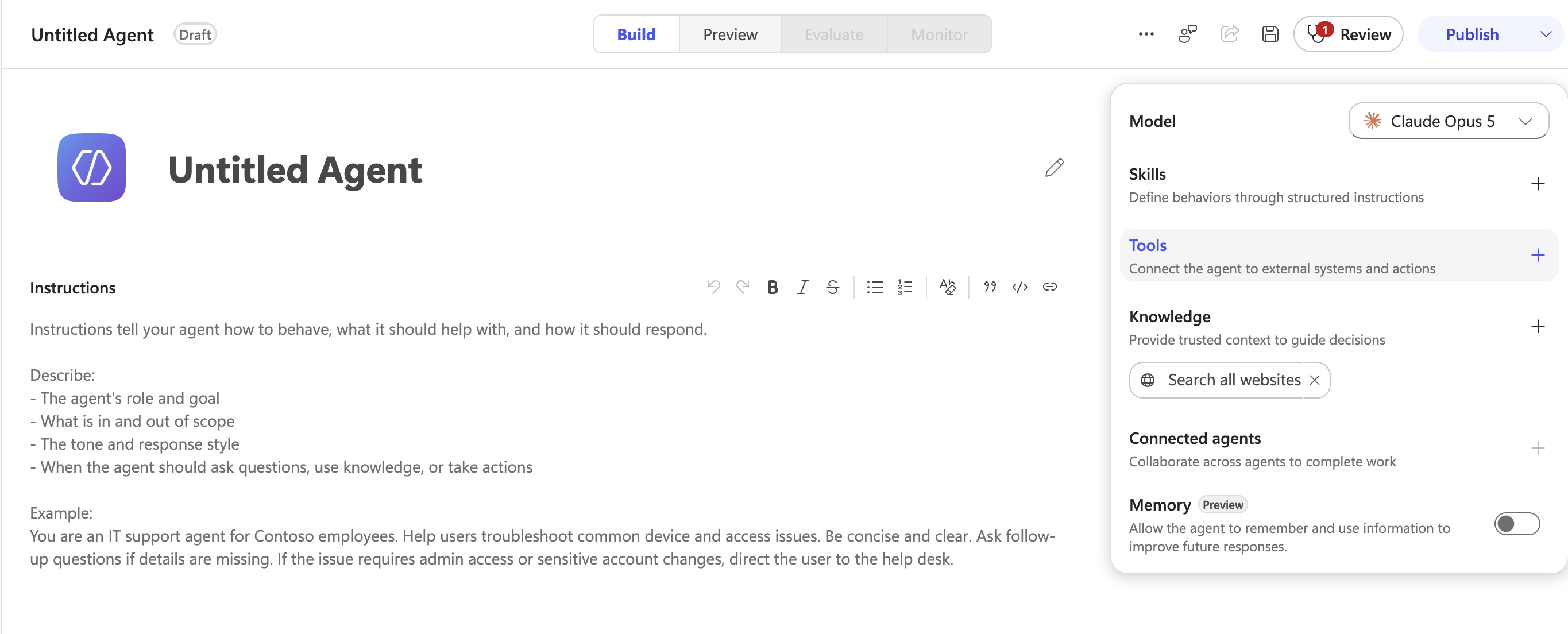Open the Monitor tab

[939, 34]
